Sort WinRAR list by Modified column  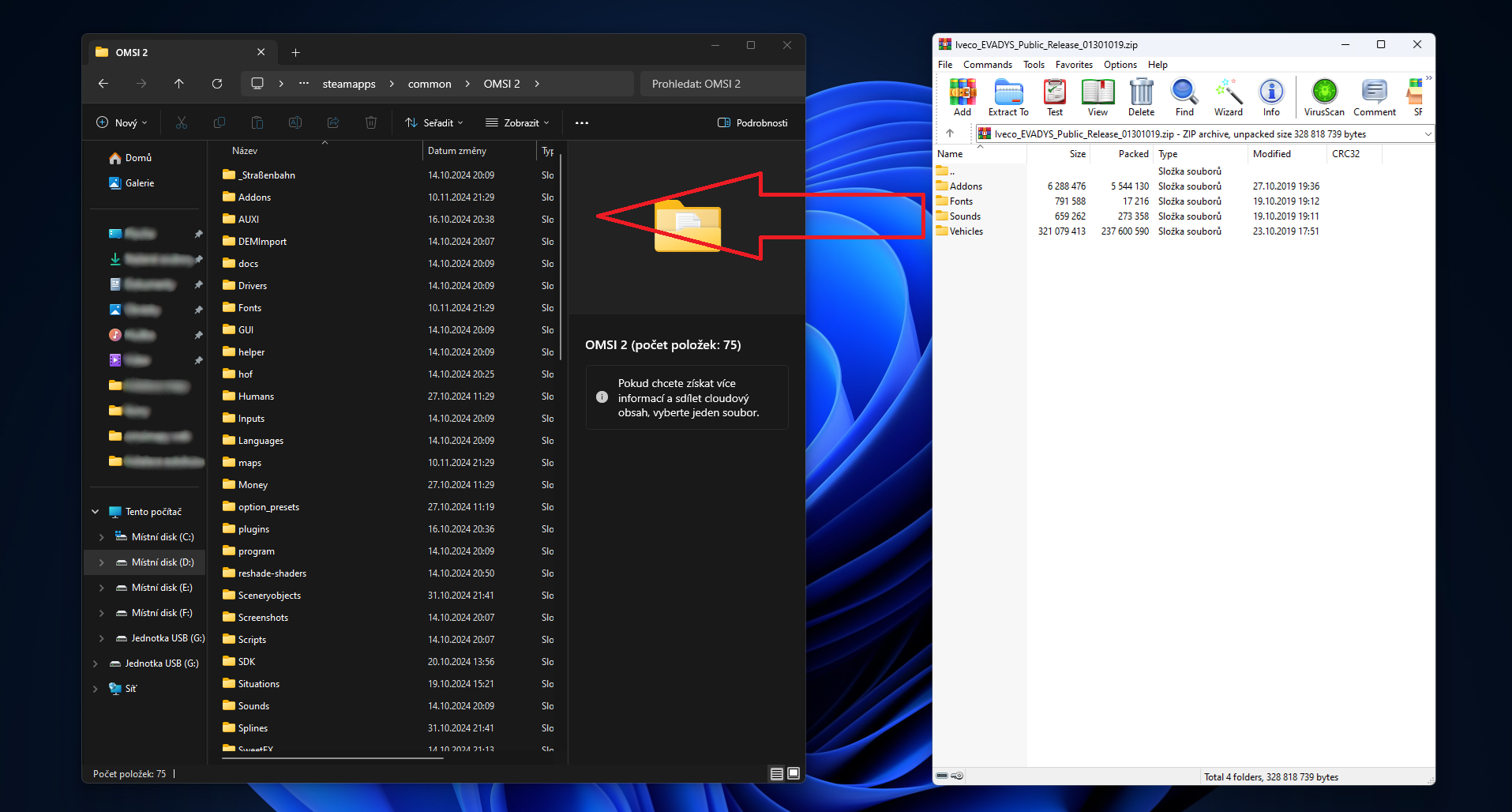pos(1287,154)
